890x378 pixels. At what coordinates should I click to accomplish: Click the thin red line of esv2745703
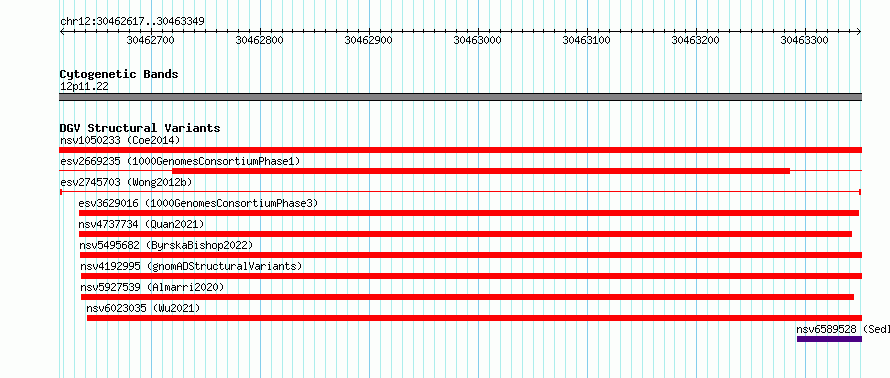point(460,192)
